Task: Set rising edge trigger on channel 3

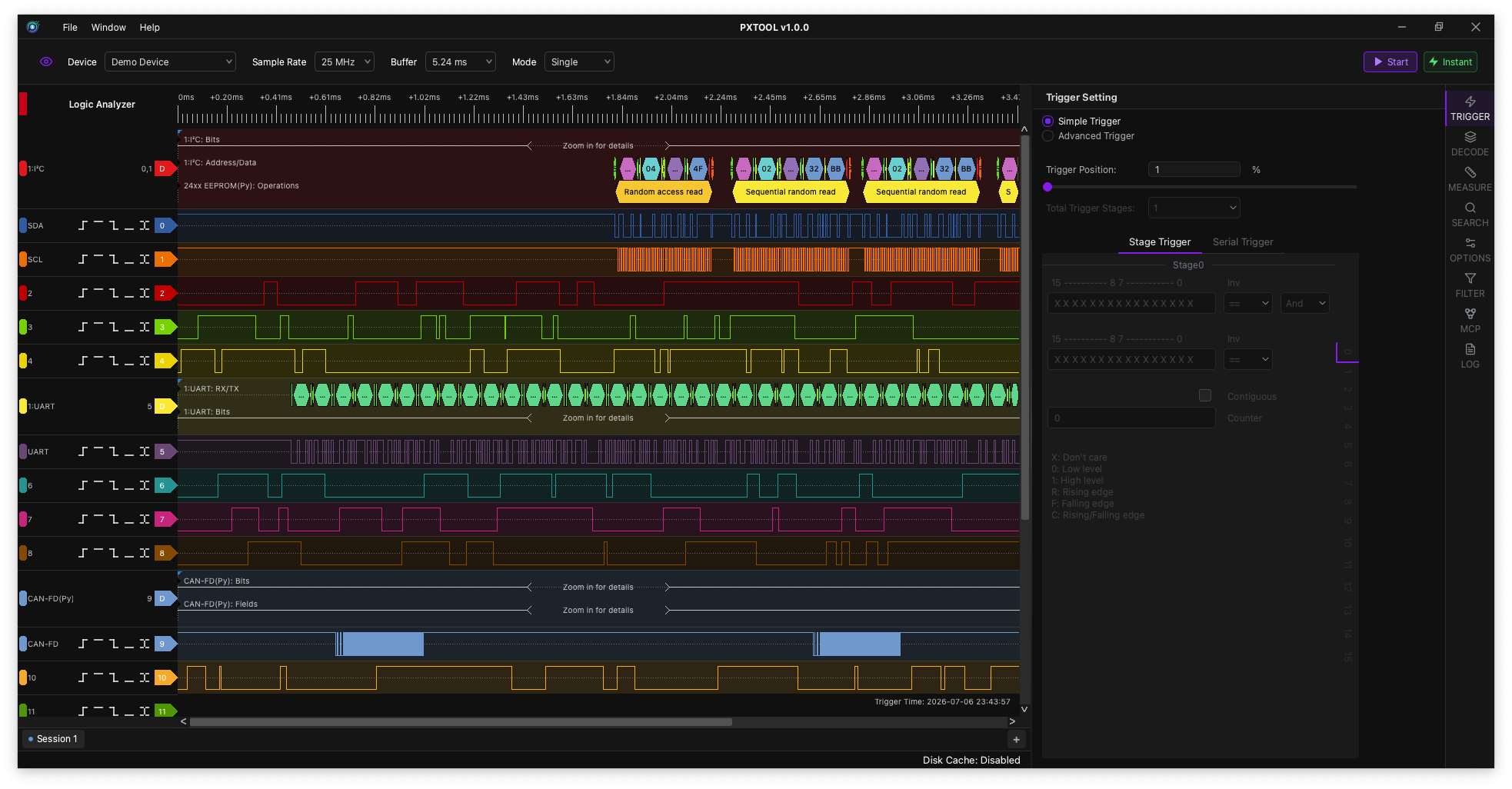Action: pos(83,327)
